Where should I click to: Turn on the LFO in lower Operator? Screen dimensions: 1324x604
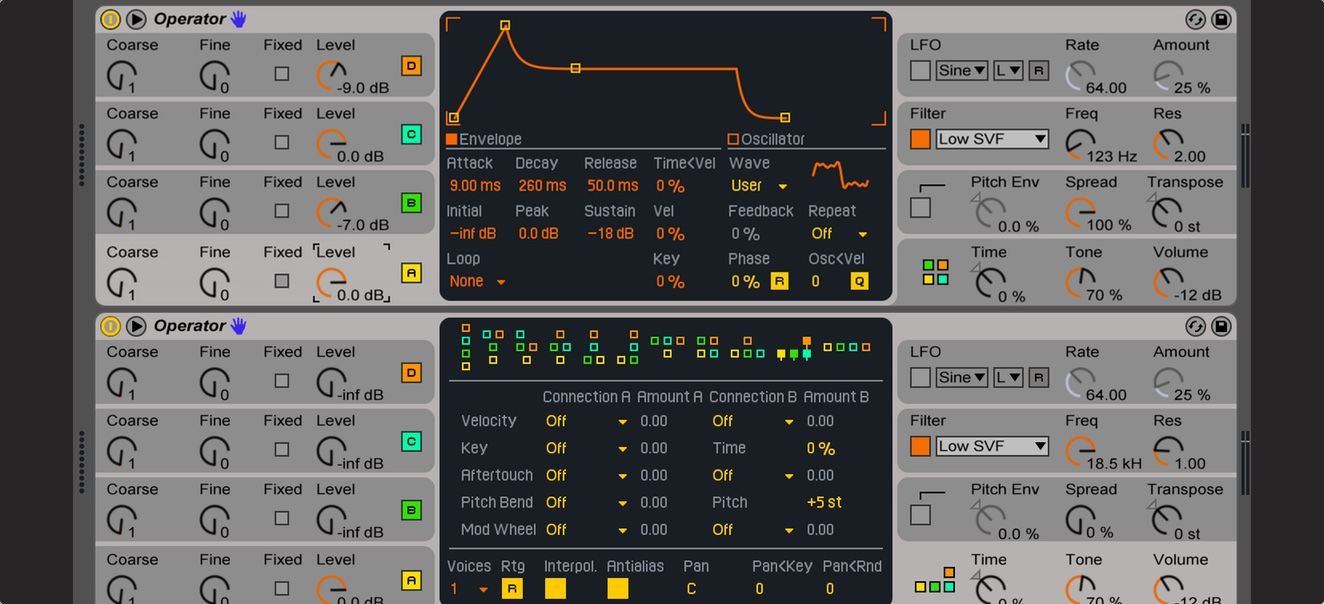pyautogui.click(x=920, y=377)
